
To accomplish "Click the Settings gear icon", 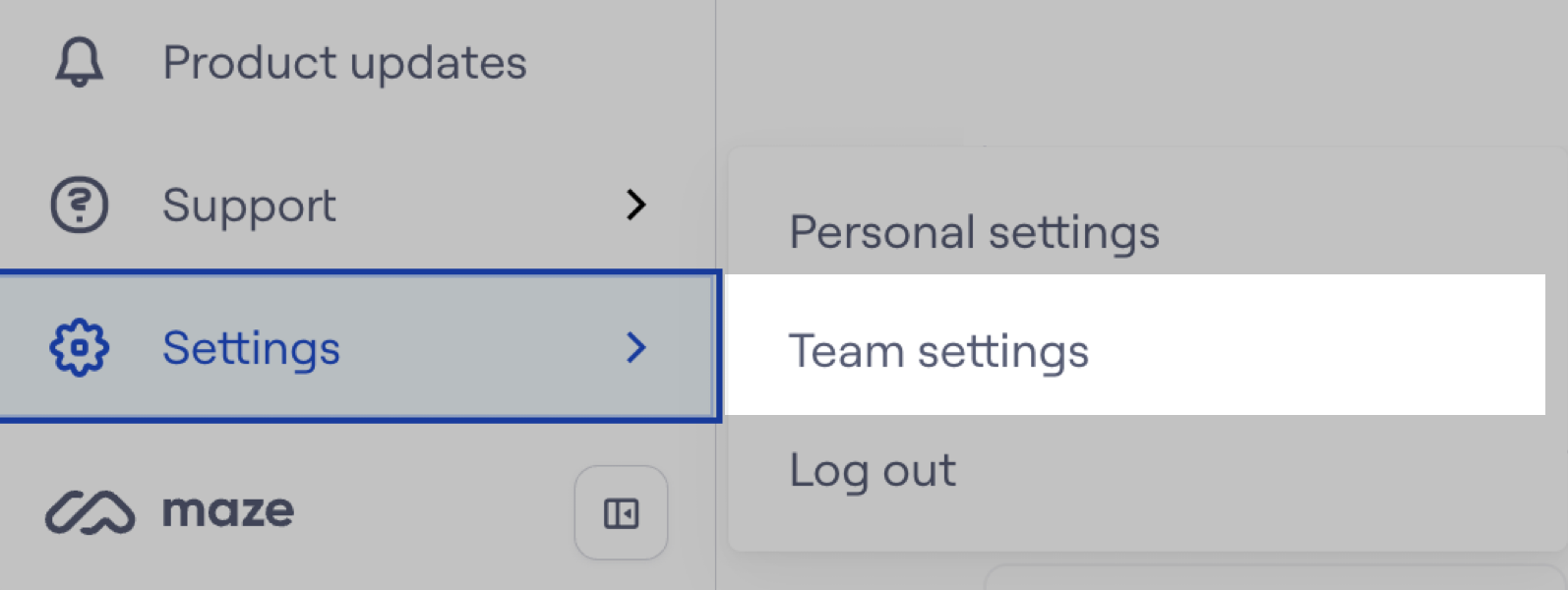I will [79, 348].
